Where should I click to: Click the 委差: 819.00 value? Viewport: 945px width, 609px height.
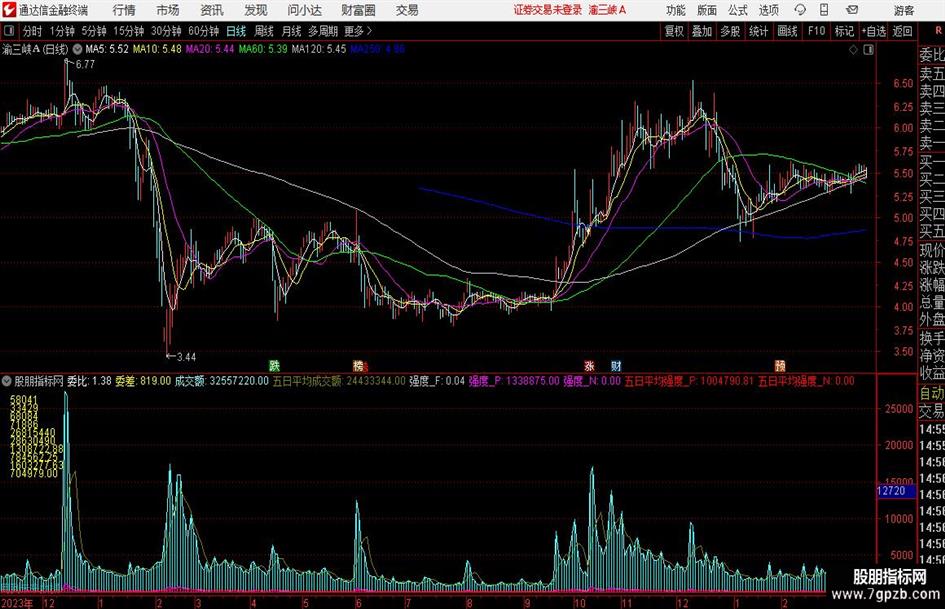point(143,381)
